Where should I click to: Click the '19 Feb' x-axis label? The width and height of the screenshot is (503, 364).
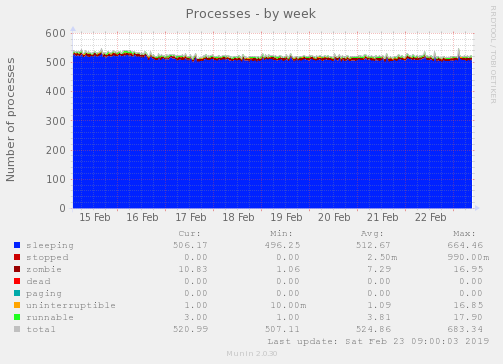(x=286, y=217)
